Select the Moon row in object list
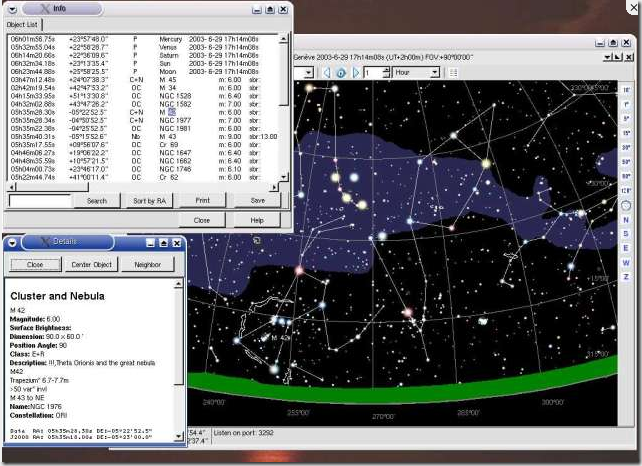Screen dimensions: 642x466 coord(143,72)
